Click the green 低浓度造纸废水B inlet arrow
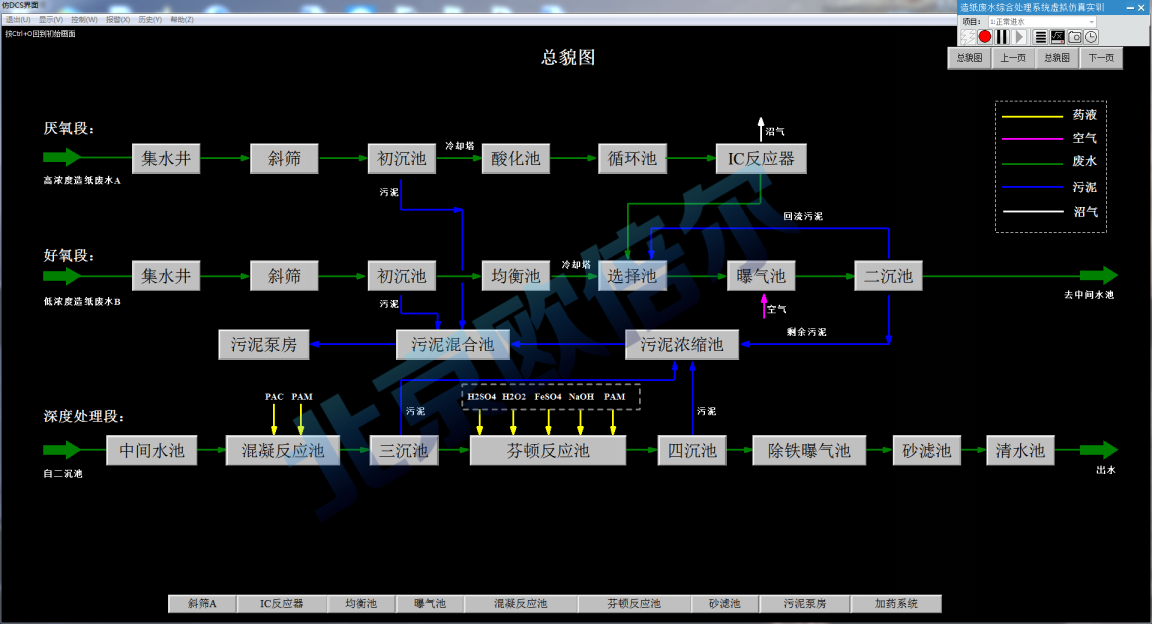Viewport: 1152px width, 624px height. 62,276
